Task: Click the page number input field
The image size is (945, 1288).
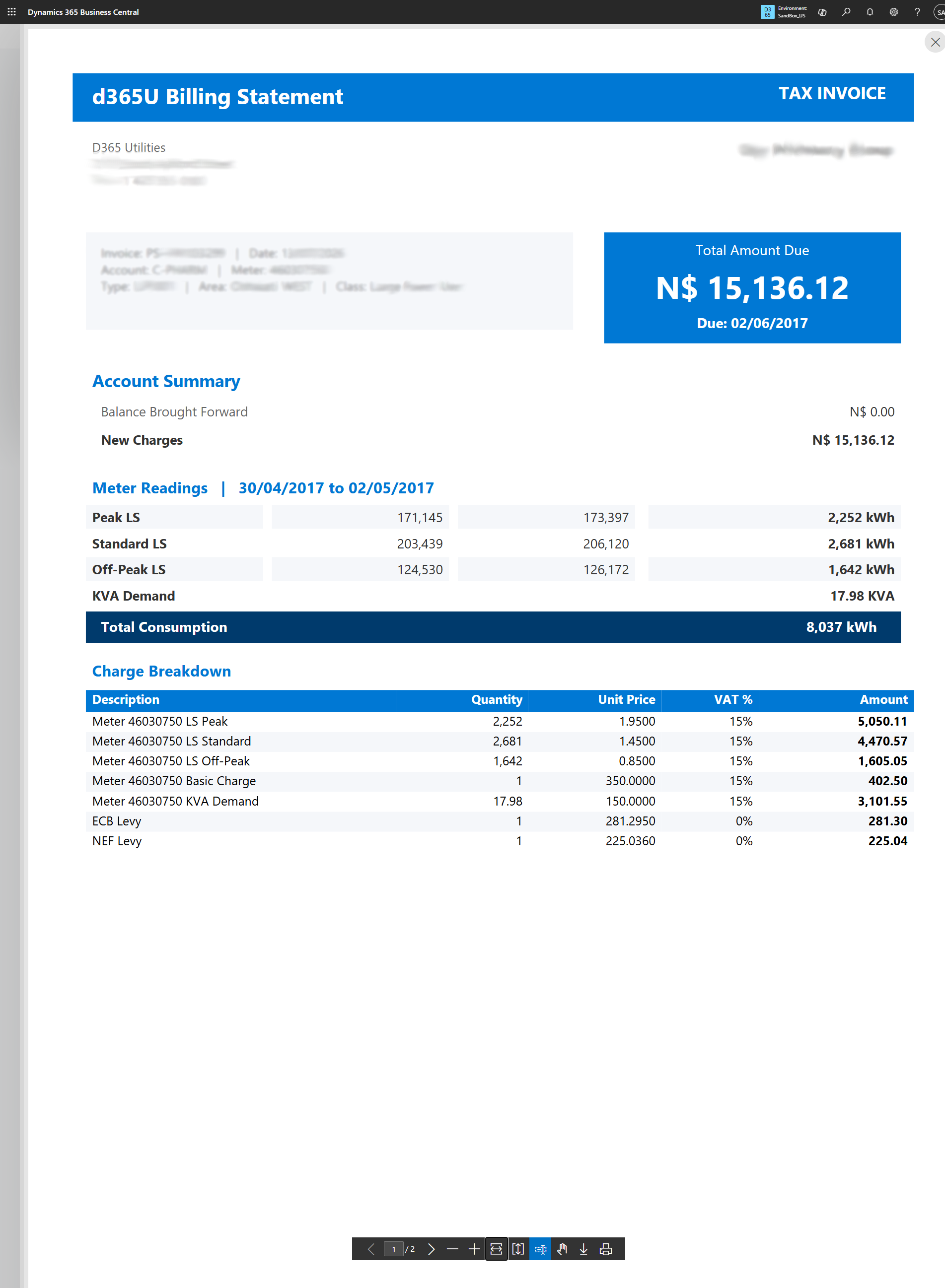Action: [394, 1249]
